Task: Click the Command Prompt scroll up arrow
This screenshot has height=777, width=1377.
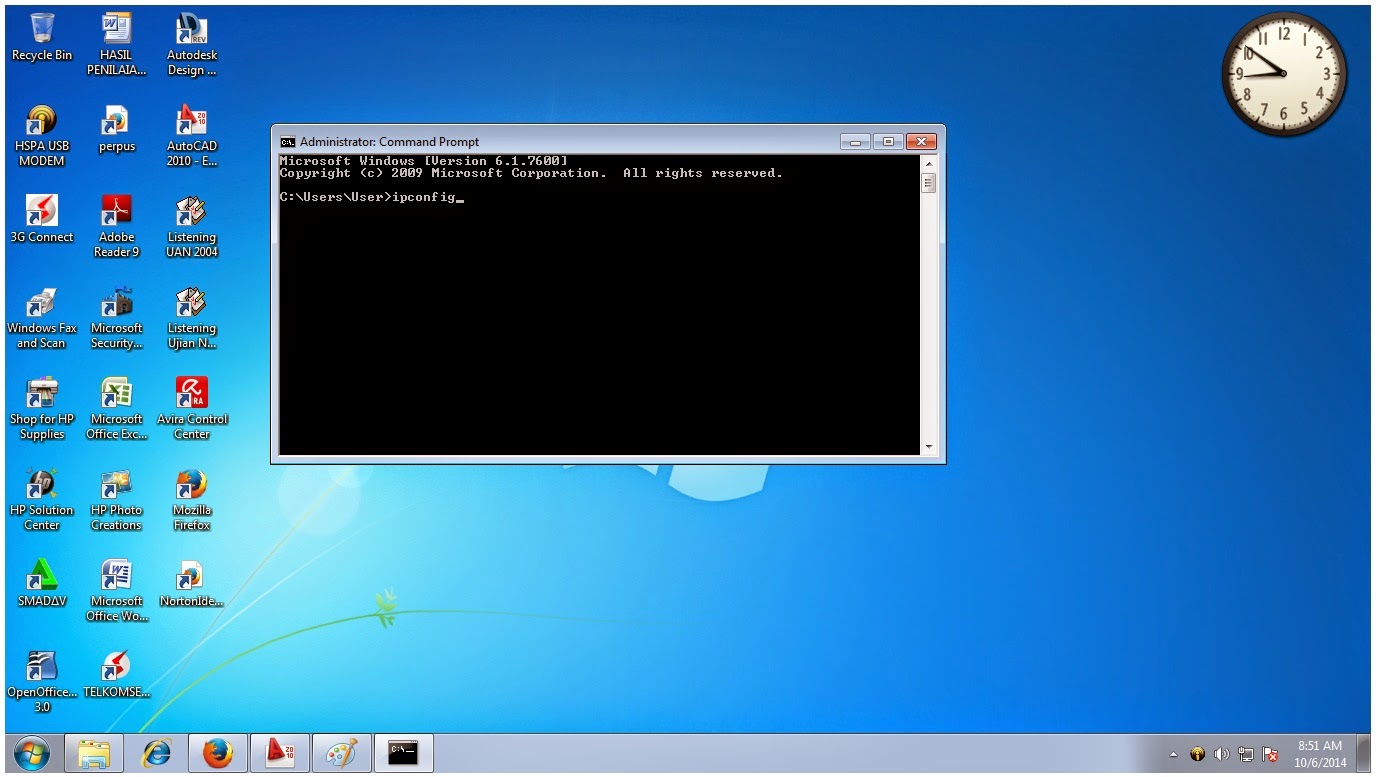Action: (928, 164)
